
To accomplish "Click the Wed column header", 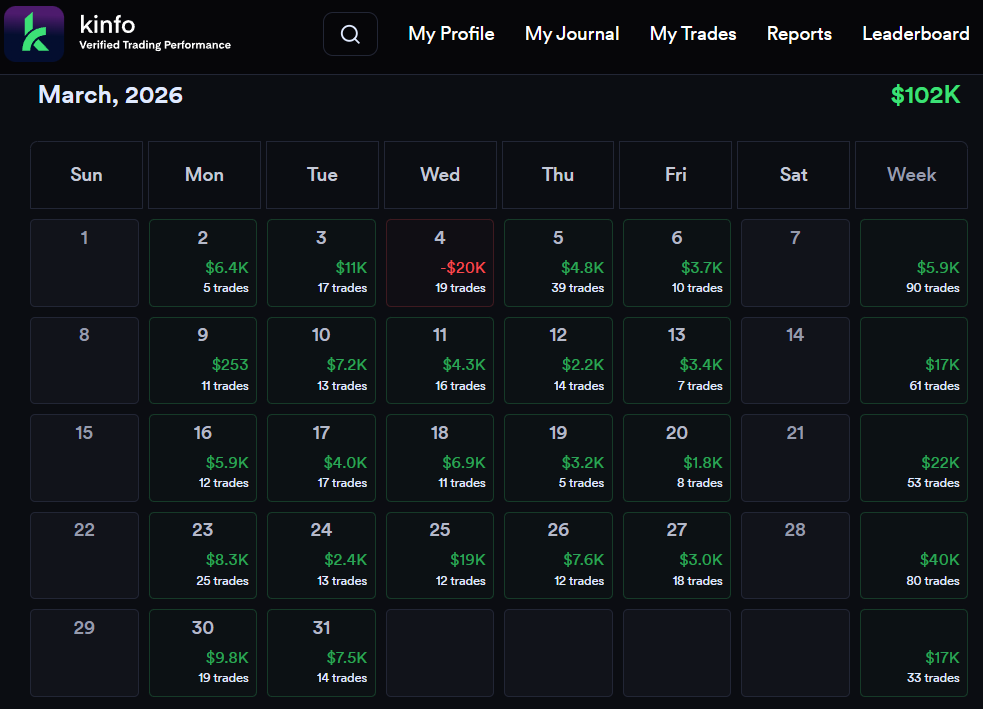I will coord(440,175).
